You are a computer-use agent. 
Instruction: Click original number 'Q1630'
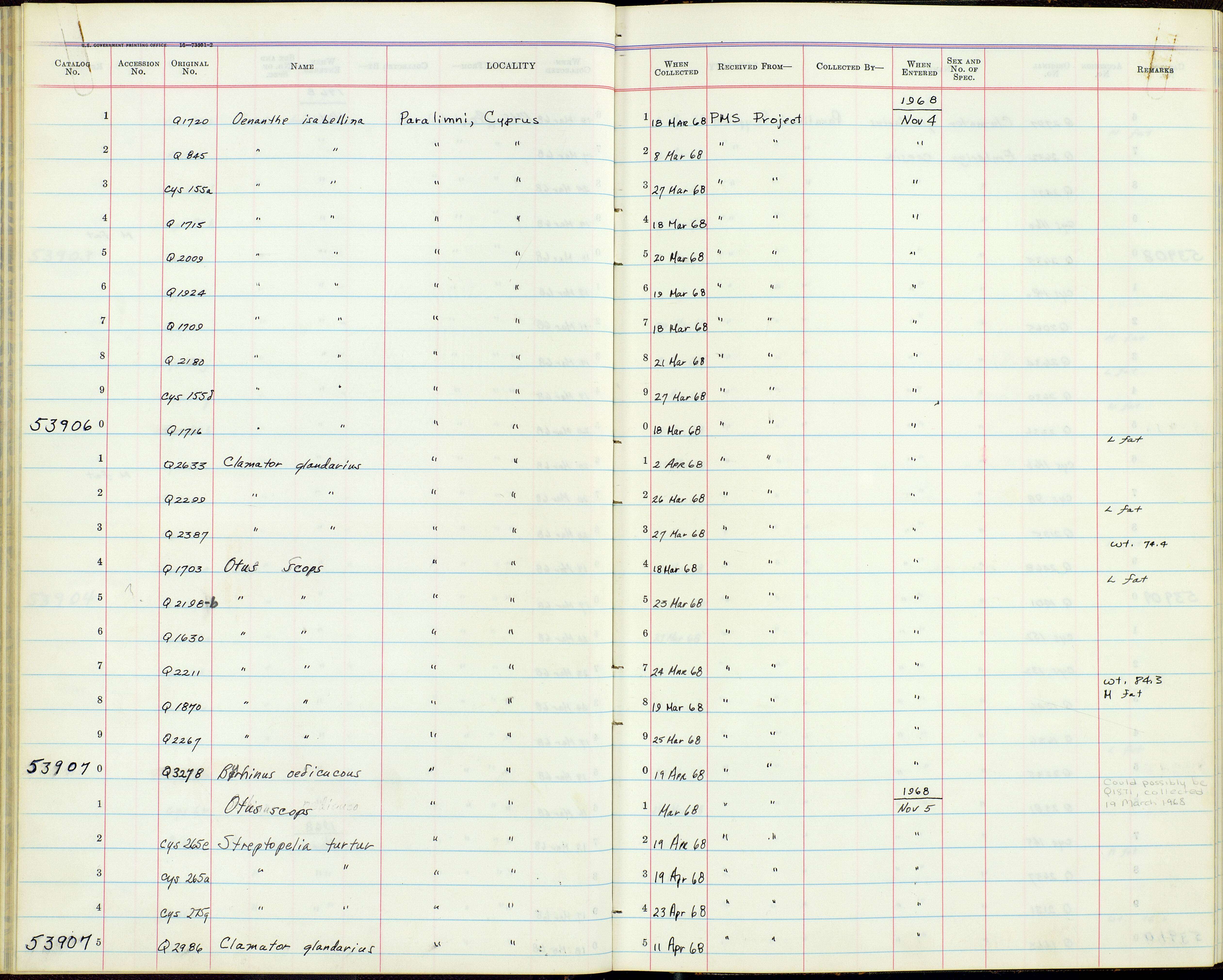coord(183,638)
